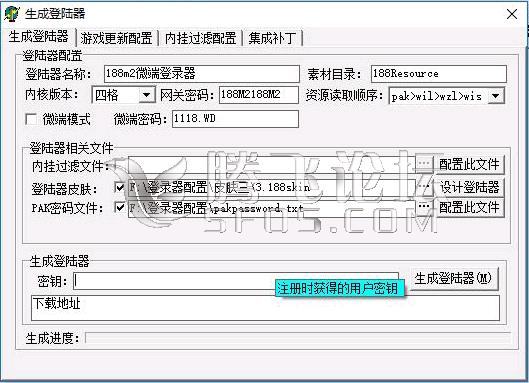Click the 生成进度 progress bar
The height and width of the screenshot is (383, 529).
(x=298, y=337)
